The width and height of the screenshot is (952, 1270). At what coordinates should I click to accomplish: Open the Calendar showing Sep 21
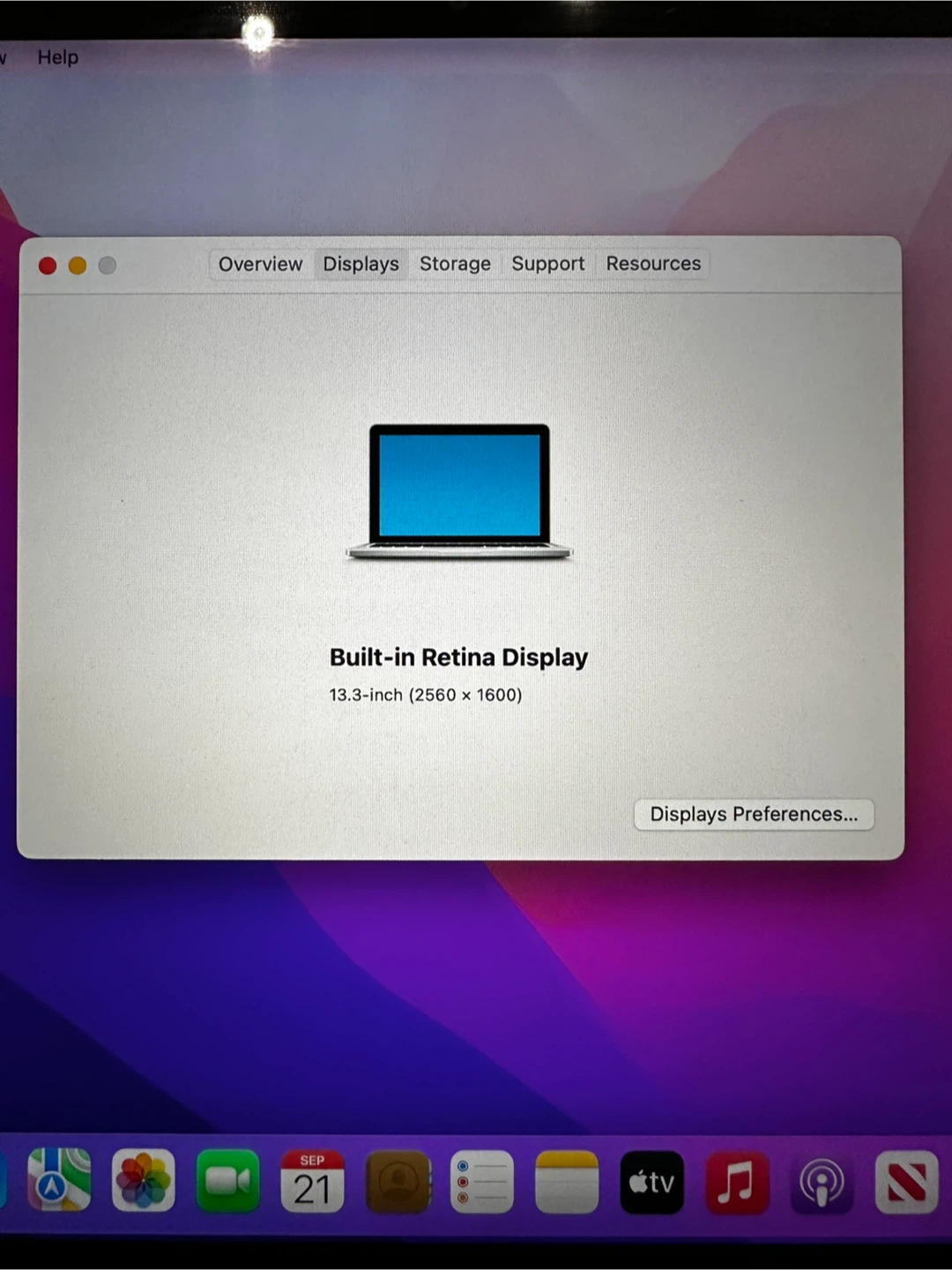coord(312,1180)
